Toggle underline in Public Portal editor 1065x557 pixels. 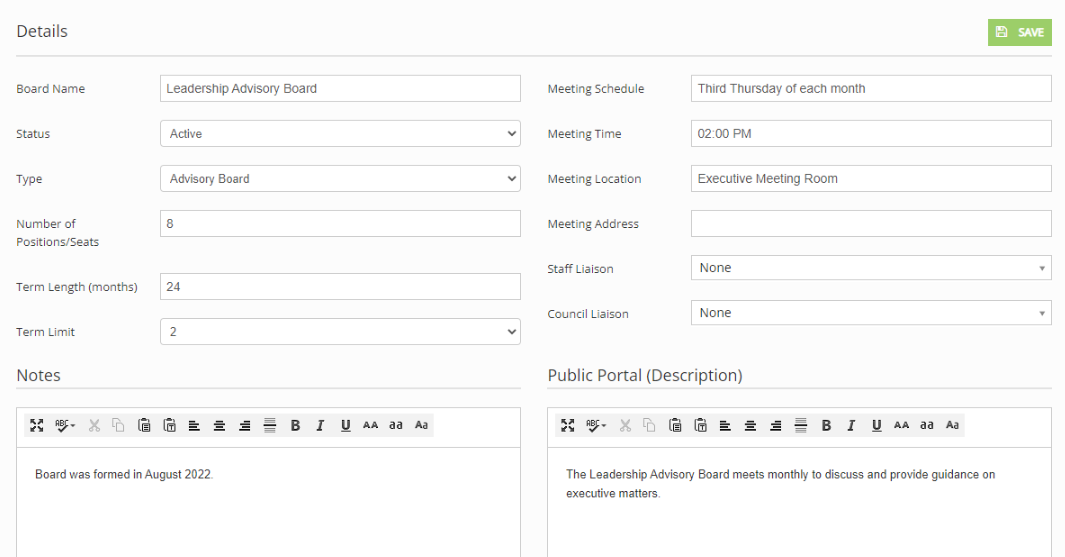[877, 425]
